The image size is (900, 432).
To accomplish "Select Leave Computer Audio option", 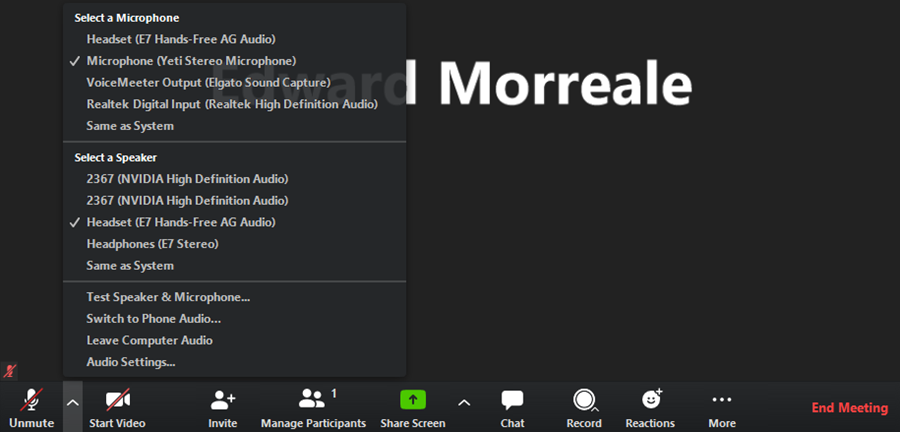I will click(x=149, y=340).
